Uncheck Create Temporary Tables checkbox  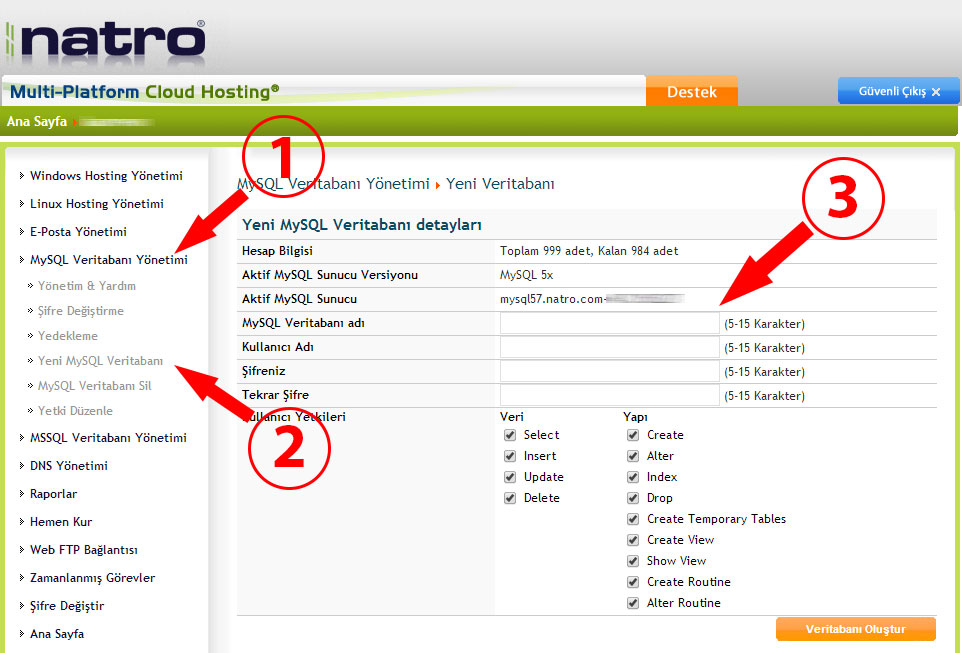tap(633, 519)
